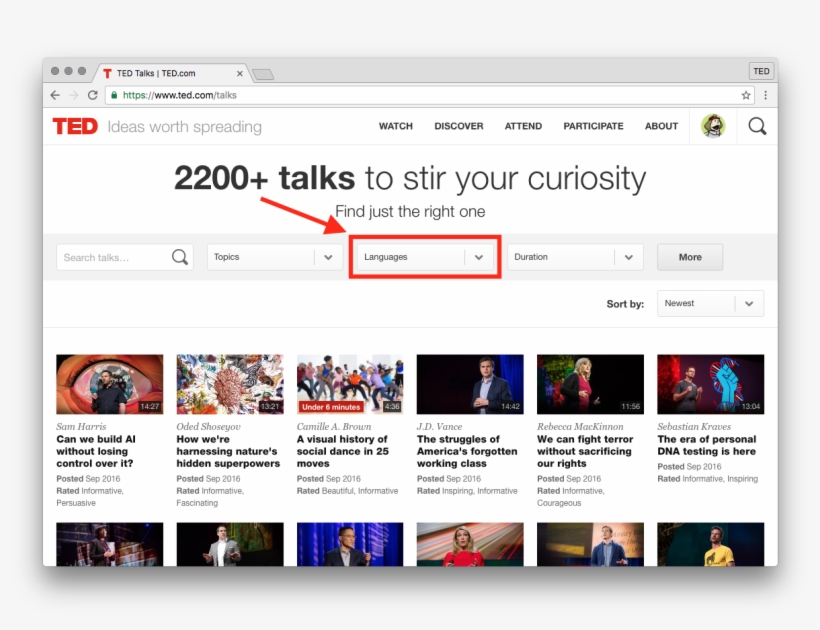Open Camille A. Brown talk thumbnail
The width and height of the screenshot is (820, 630).
(x=350, y=384)
